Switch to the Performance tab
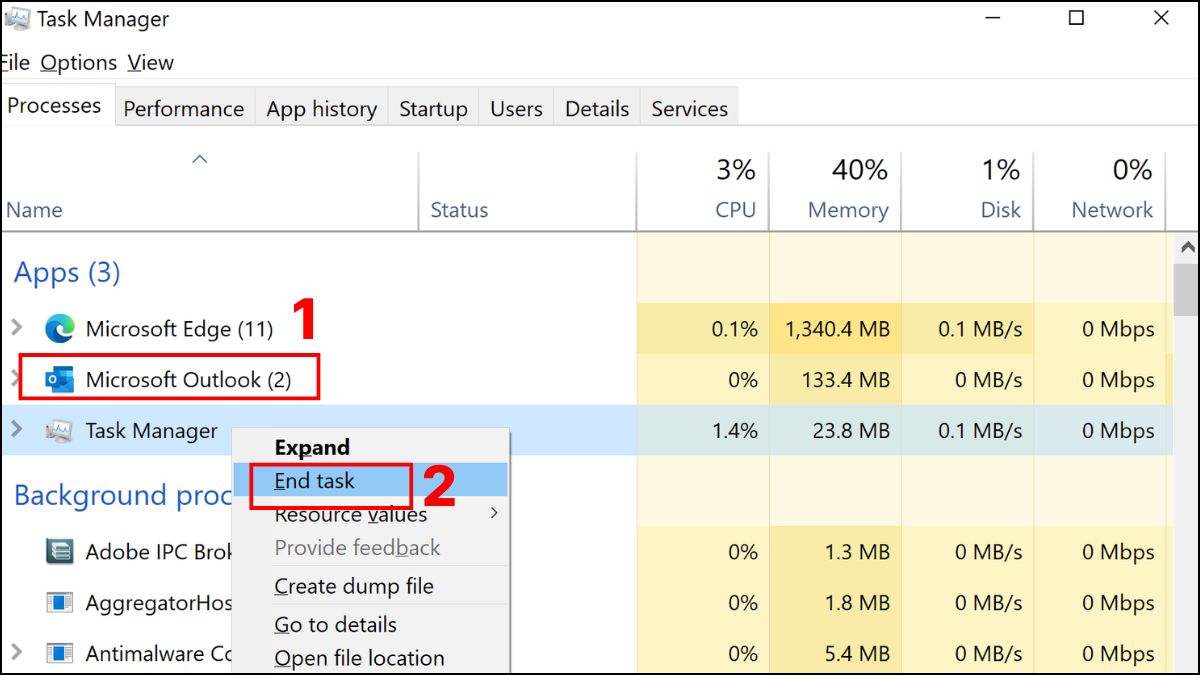The width and height of the screenshot is (1200, 675). (x=183, y=109)
